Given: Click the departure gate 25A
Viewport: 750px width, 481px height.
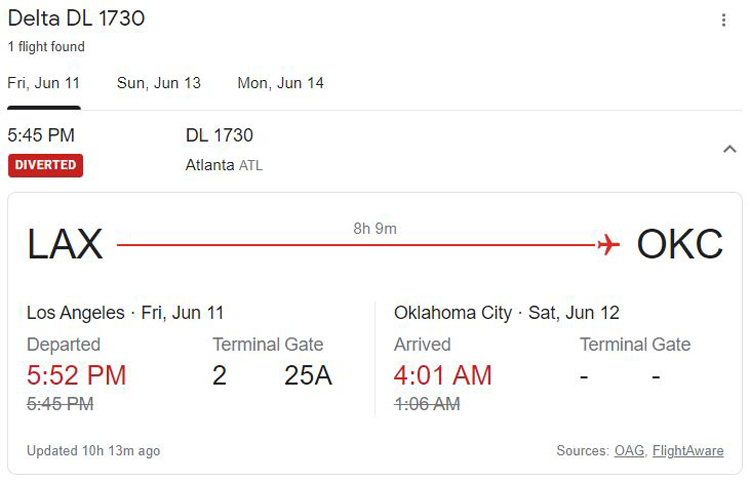Looking at the screenshot, I should coord(308,375).
